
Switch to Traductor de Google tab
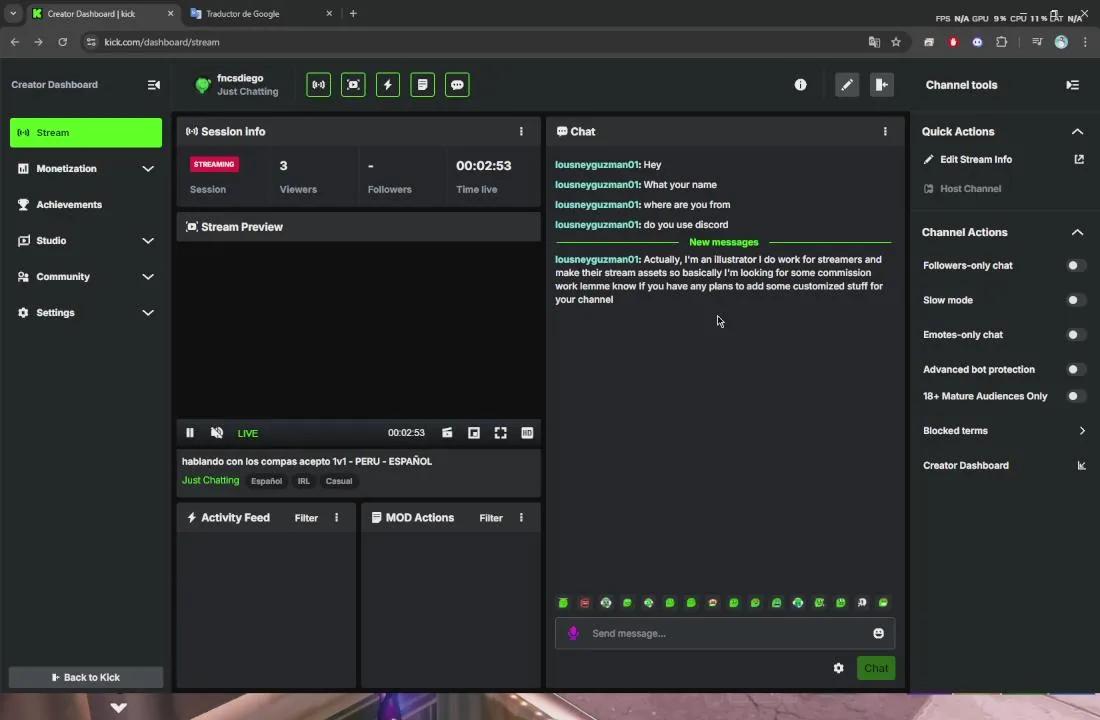pos(243,14)
